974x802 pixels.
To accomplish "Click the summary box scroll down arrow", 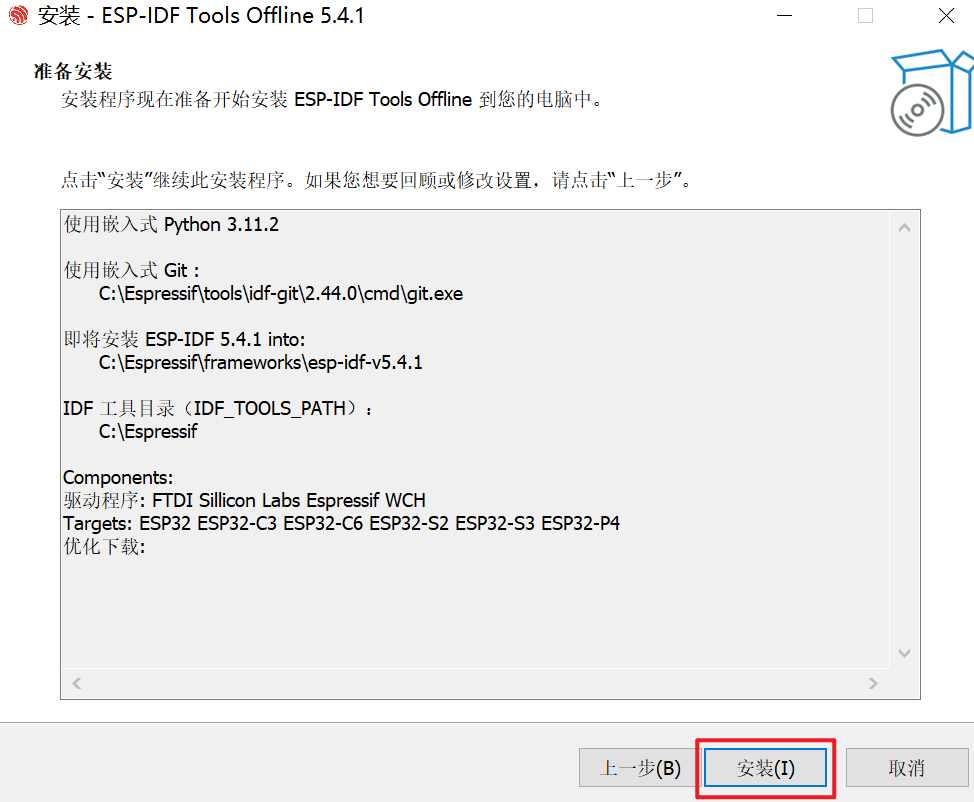I will (x=904, y=653).
